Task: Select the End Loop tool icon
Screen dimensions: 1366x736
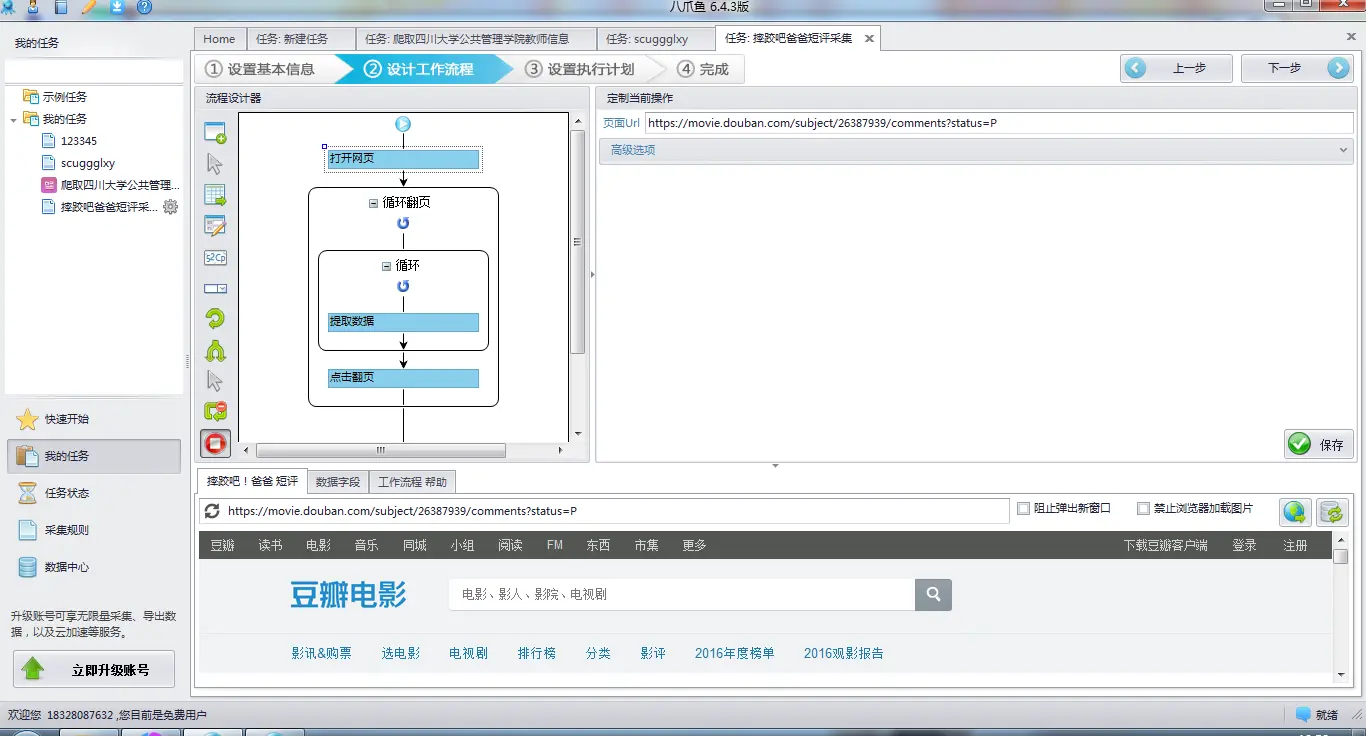Action: (215, 411)
